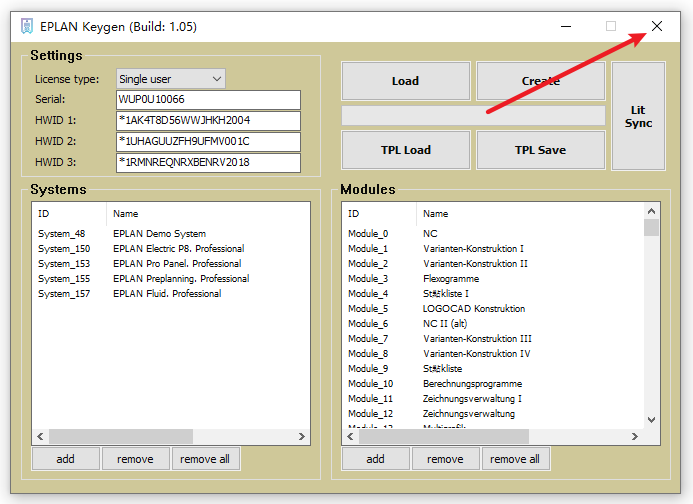
Task: Click the add button under Systems
Action: click(x=65, y=459)
